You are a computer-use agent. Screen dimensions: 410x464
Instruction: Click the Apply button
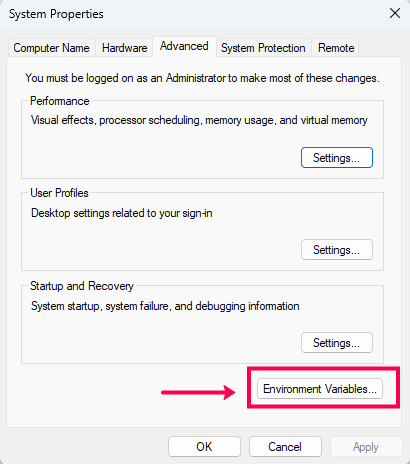(x=366, y=447)
